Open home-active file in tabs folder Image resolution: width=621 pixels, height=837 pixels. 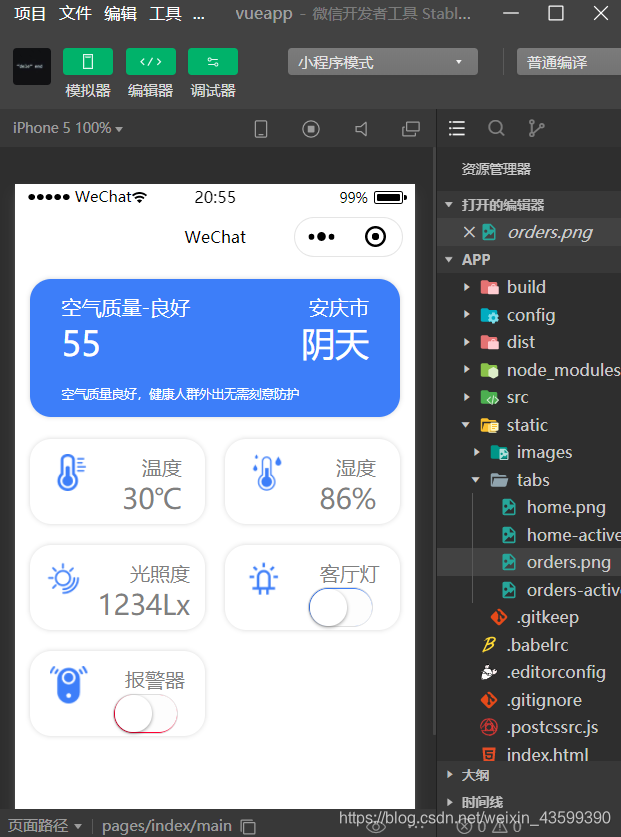coord(573,535)
